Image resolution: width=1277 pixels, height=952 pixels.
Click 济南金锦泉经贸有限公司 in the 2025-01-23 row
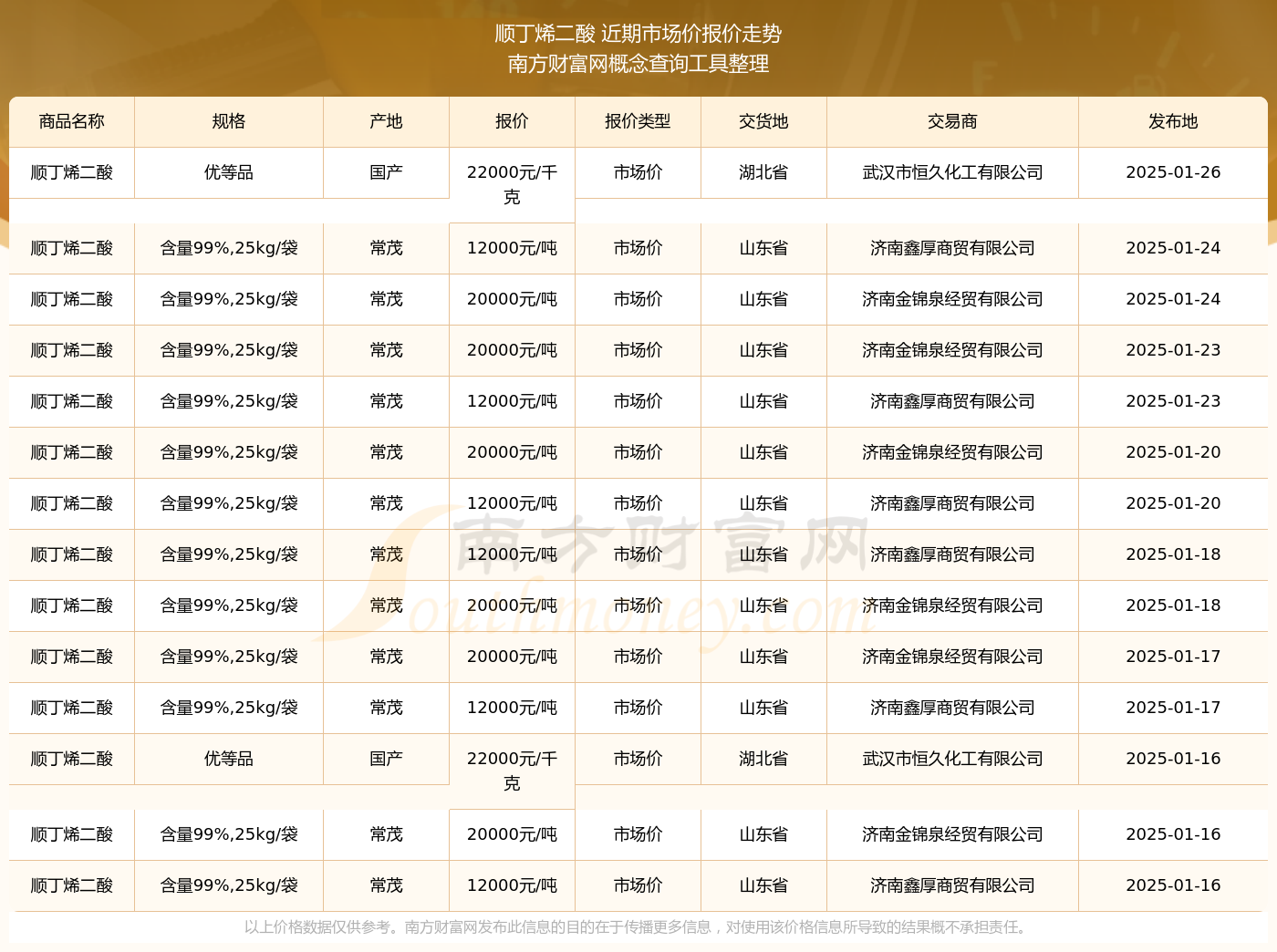pyautogui.click(x=952, y=350)
